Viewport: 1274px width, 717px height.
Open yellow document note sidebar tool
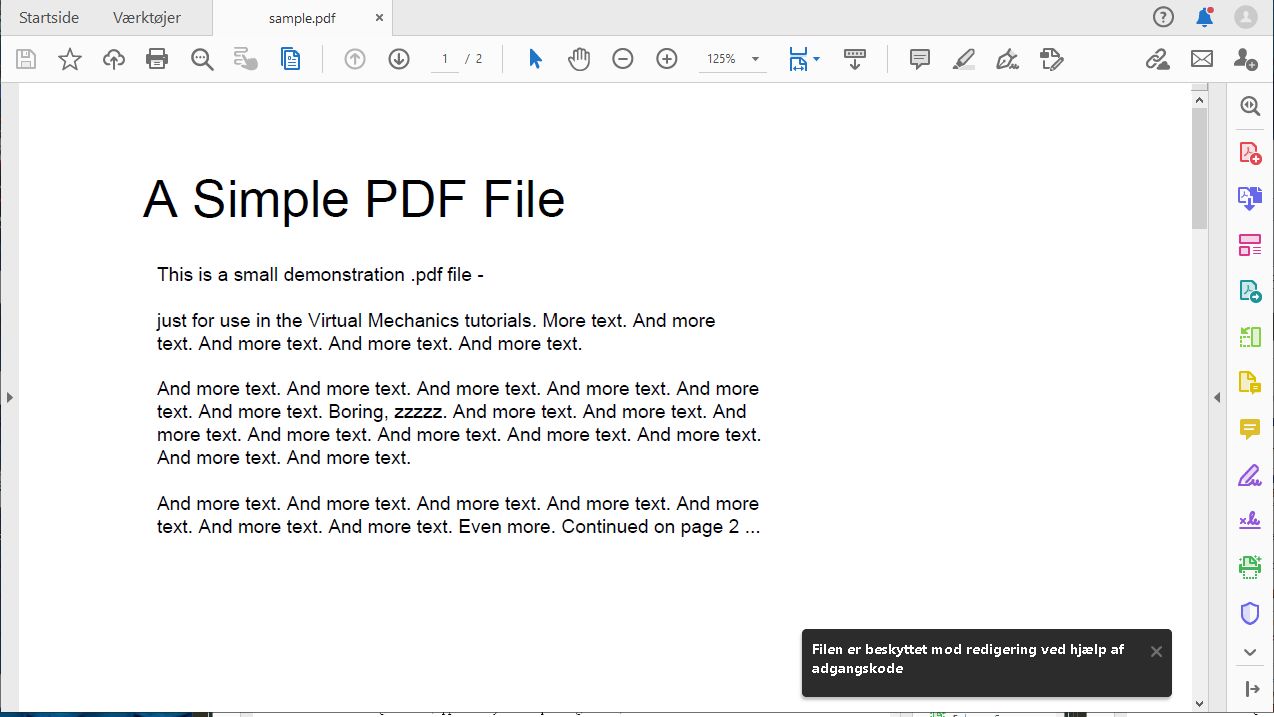(x=1250, y=382)
